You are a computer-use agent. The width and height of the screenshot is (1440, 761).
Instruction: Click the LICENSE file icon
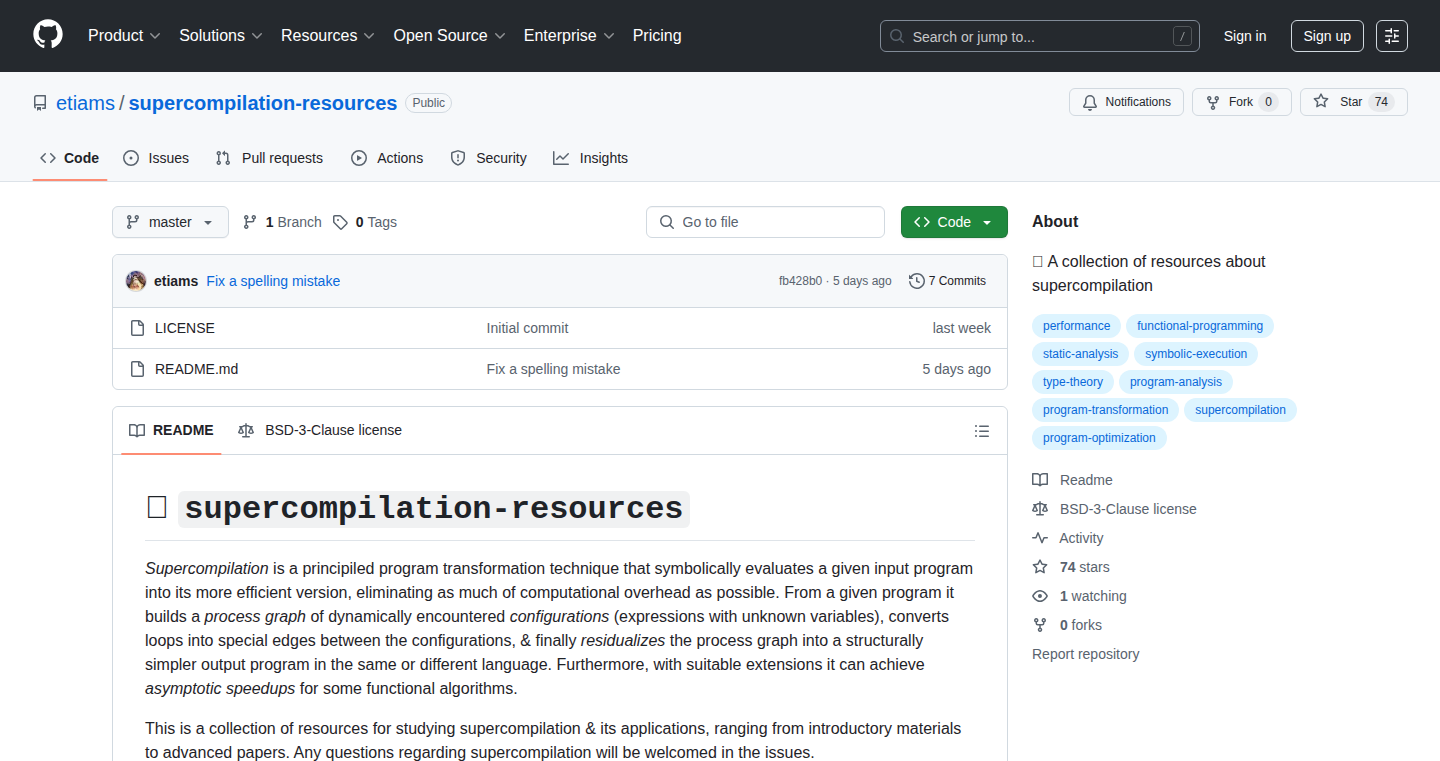pyautogui.click(x=138, y=328)
